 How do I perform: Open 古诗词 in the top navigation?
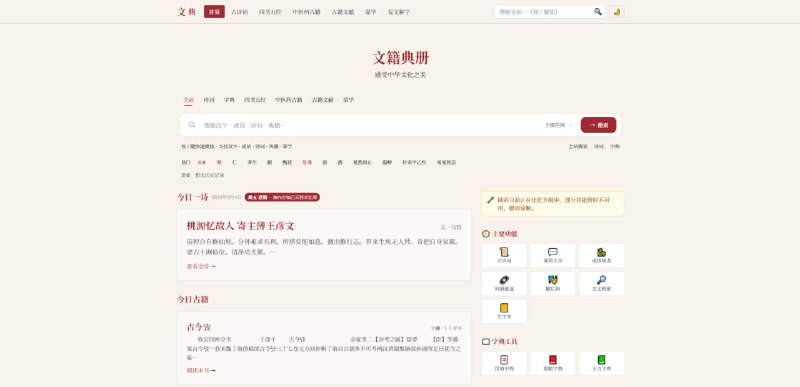[239, 12]
